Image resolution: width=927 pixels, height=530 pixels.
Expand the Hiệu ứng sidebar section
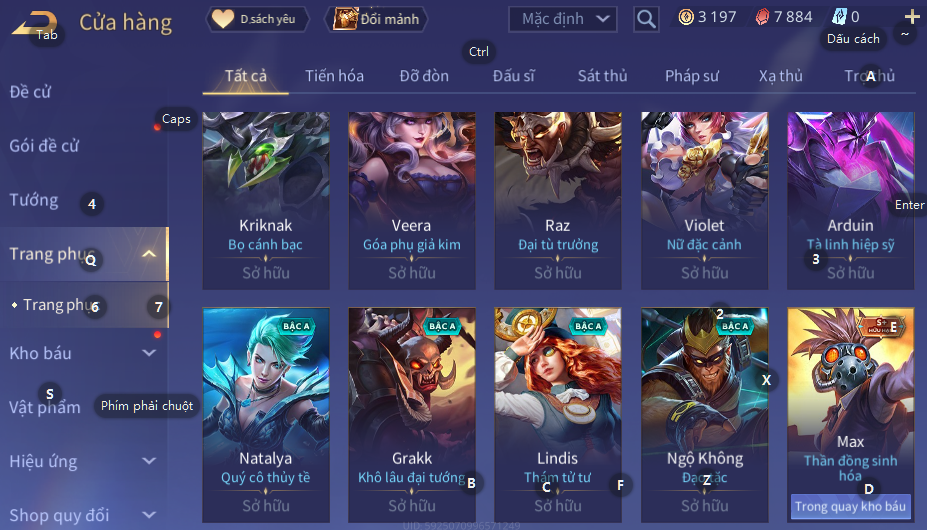(149, 461)
